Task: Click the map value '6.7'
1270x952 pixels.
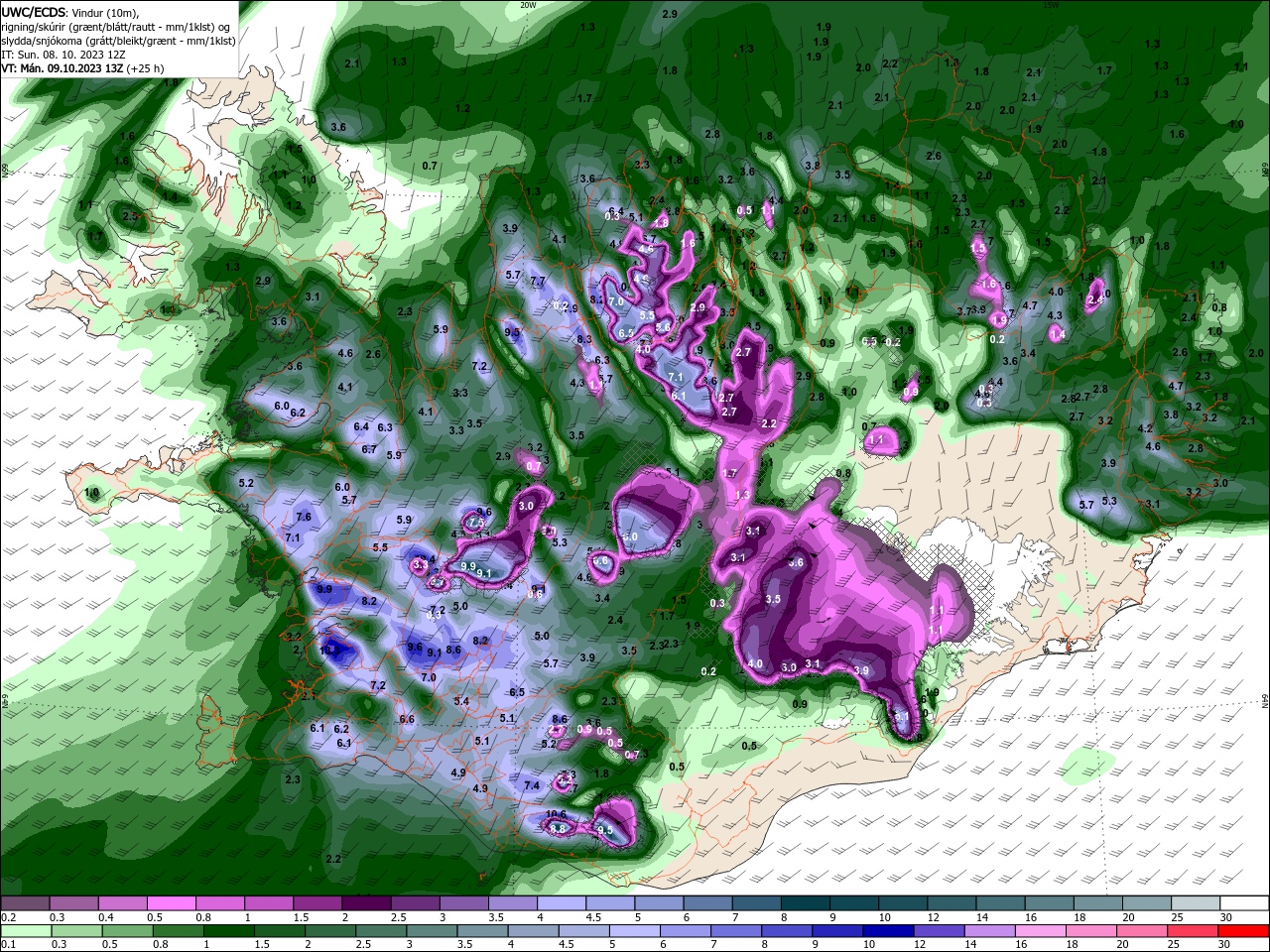Action: 369,449
